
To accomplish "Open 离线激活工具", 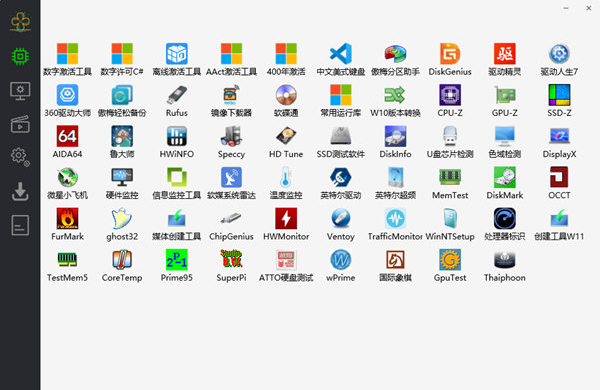I will pos(177,59).
